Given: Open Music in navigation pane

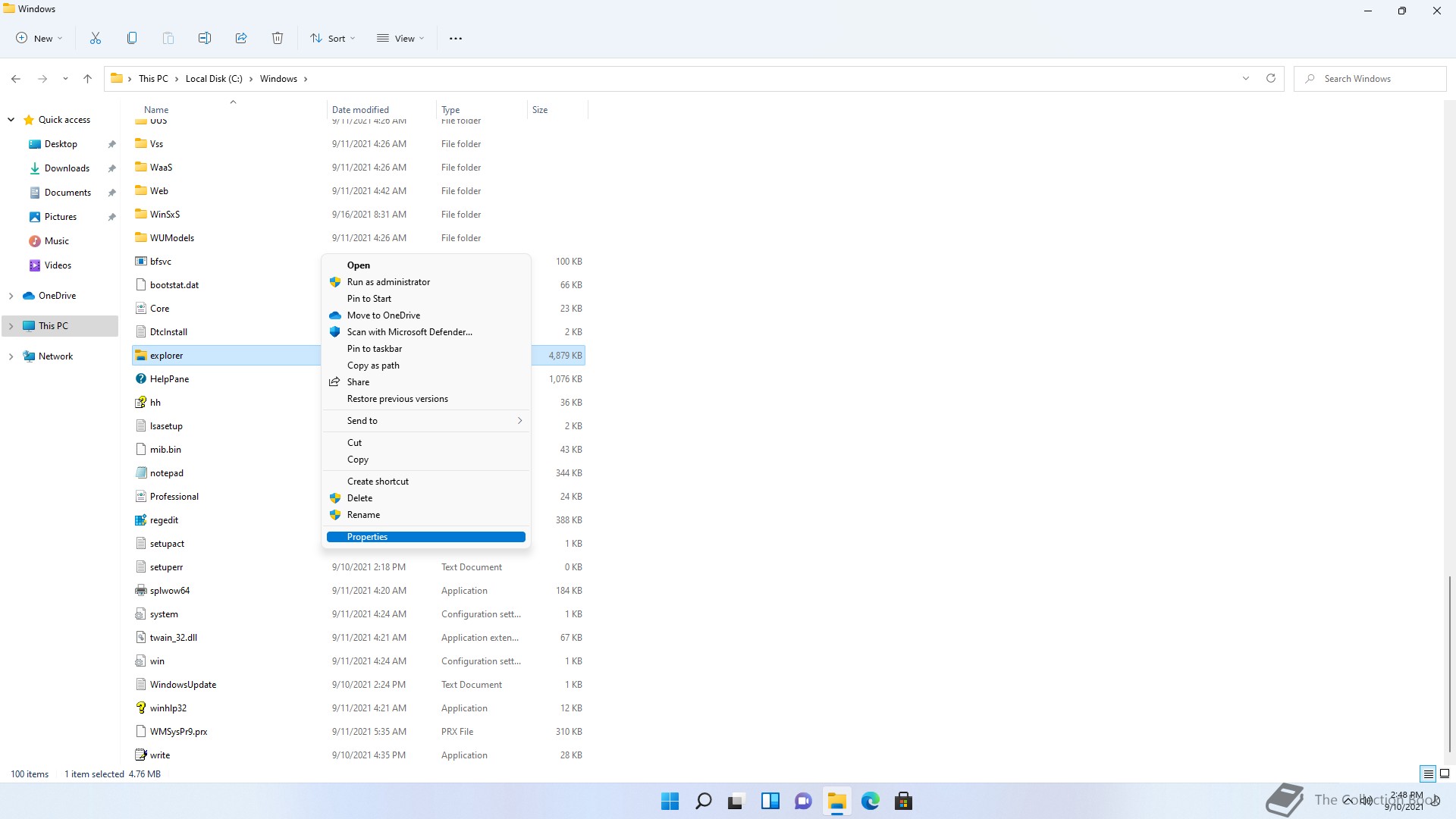Looking at the screenshot, I should tap(57, 241).
